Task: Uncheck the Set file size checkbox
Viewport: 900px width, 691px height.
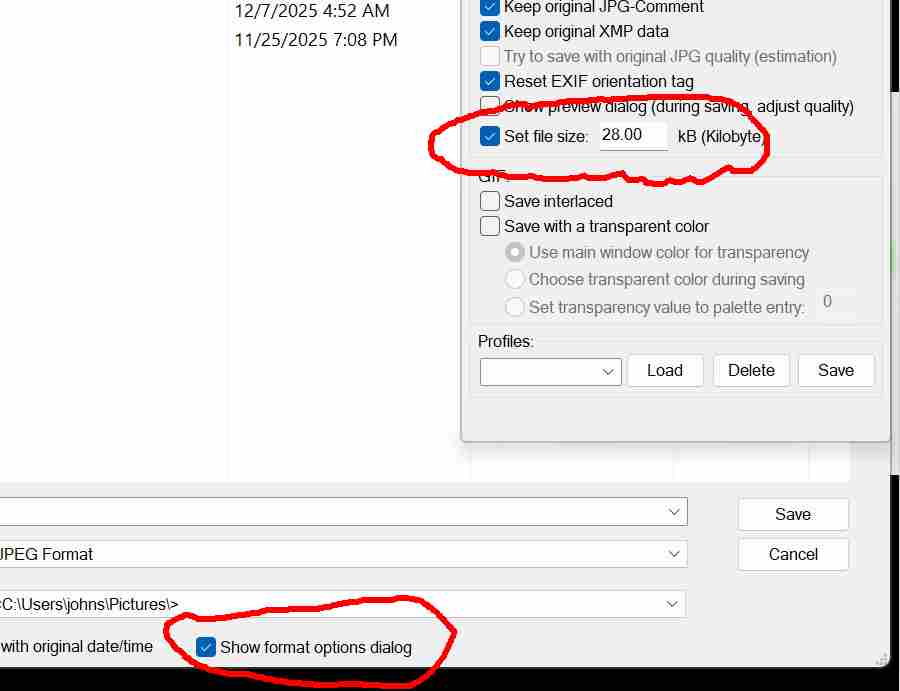Action: pos(490,136)
